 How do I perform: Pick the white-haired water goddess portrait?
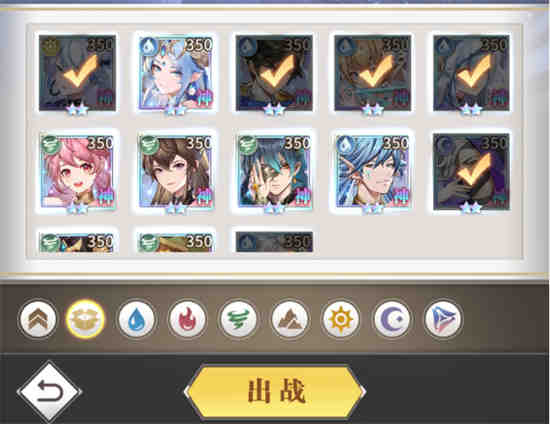pos(176,73)
